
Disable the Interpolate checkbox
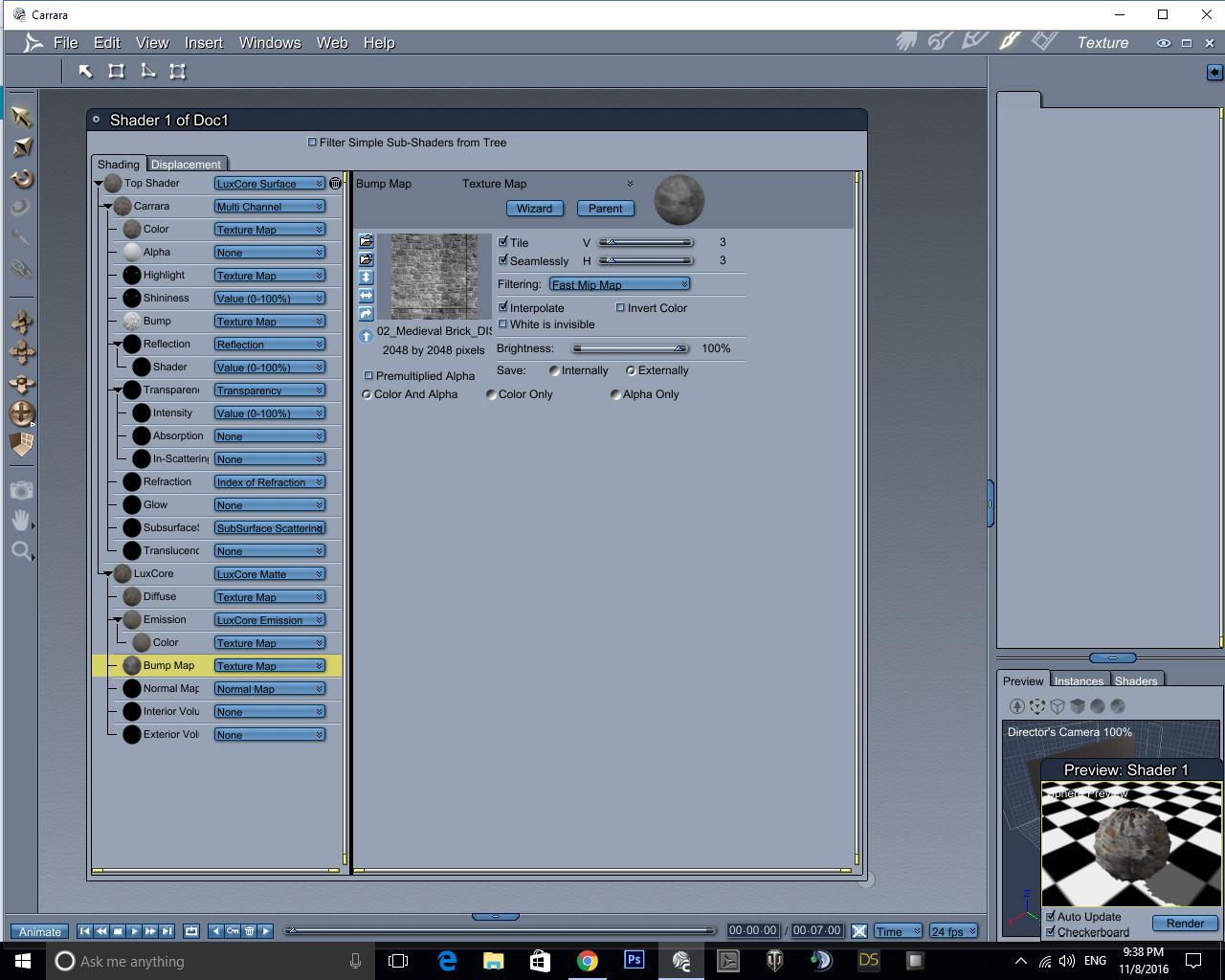503,307
